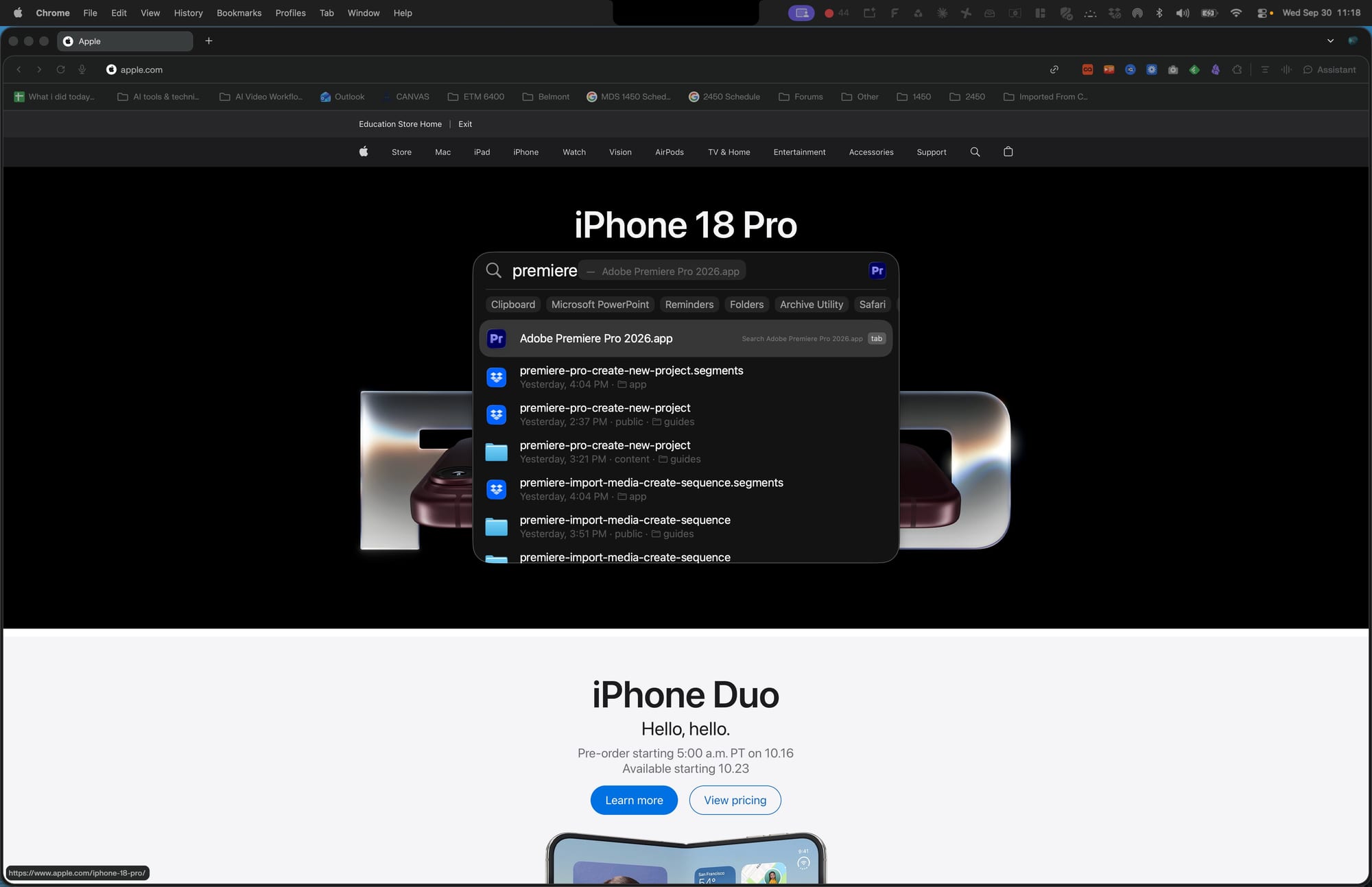Click the microphone icon in toolbar

pos(82,69)
